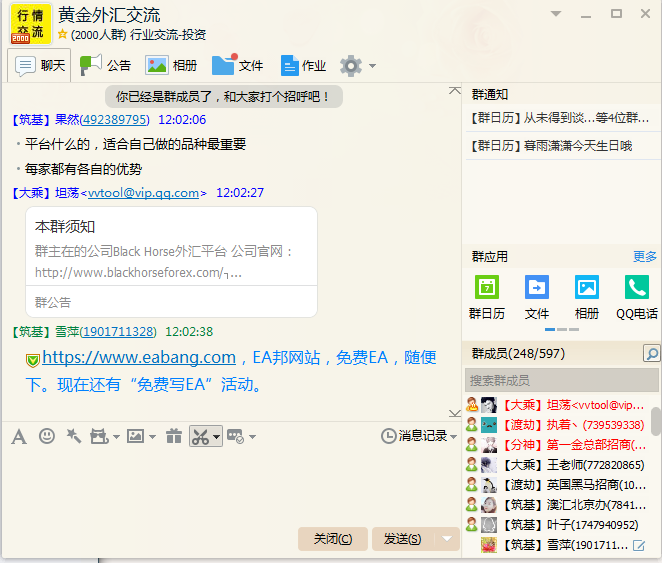Click the security shield icon before eabang link
This screenshot has width=662, height=563.
tap(33, 360)
